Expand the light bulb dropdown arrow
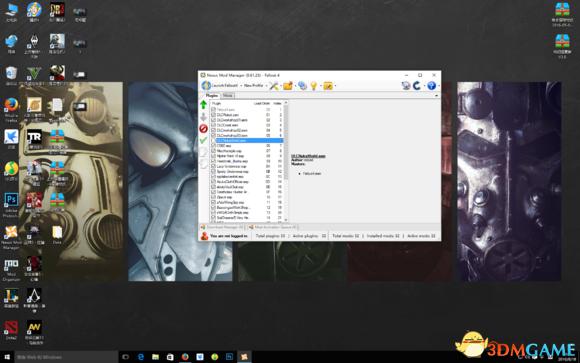The image size is (580, 363). [320, 86]
